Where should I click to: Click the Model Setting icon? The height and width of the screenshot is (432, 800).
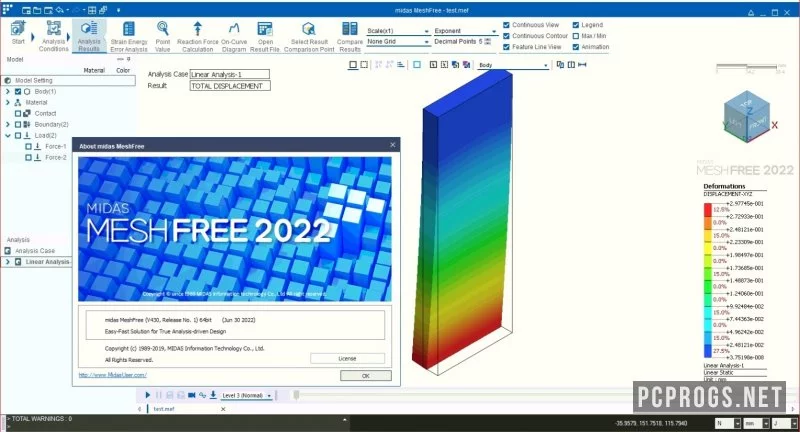[8, 81]
